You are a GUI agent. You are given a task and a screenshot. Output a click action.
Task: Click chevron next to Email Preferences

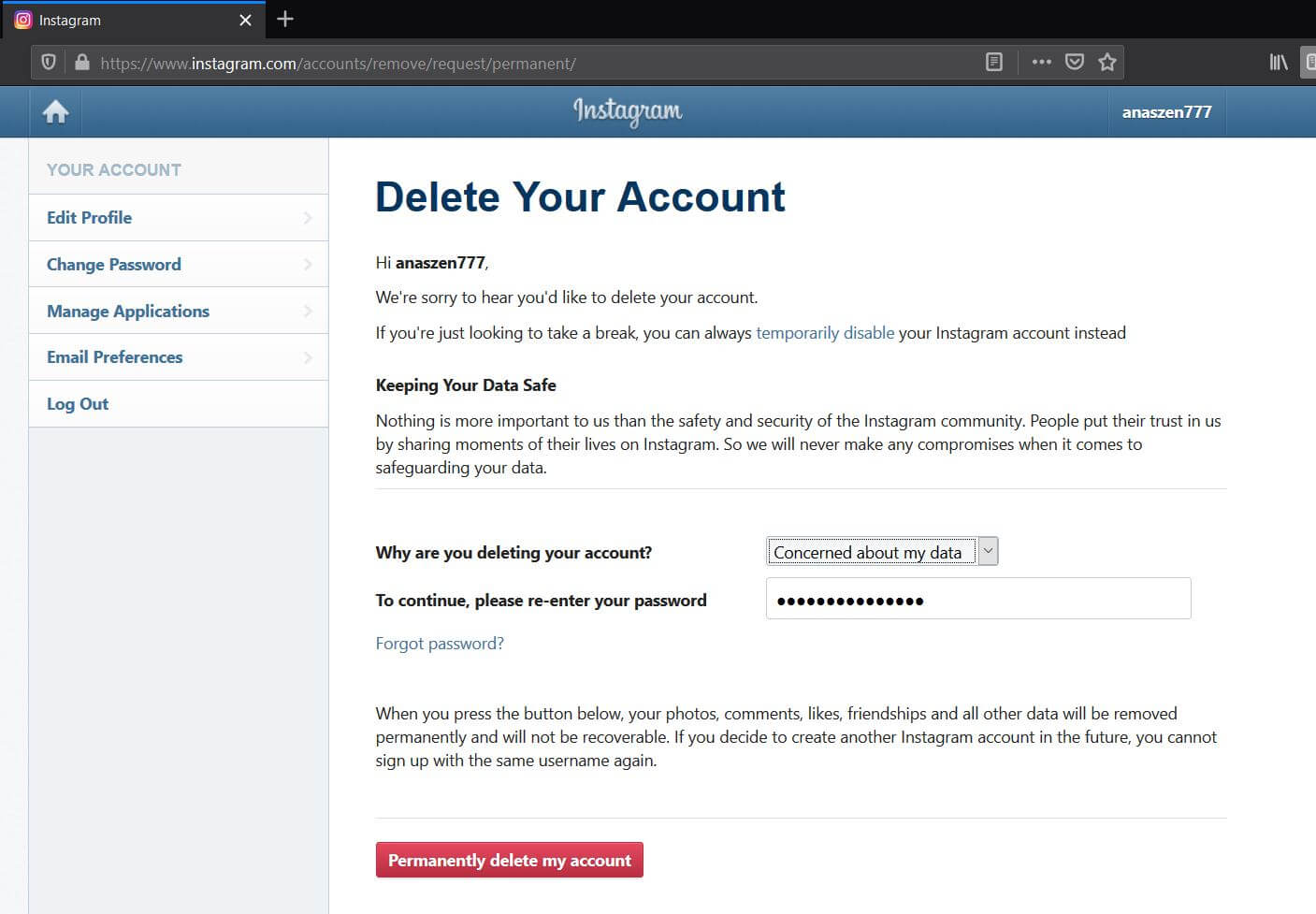point(308,357)
